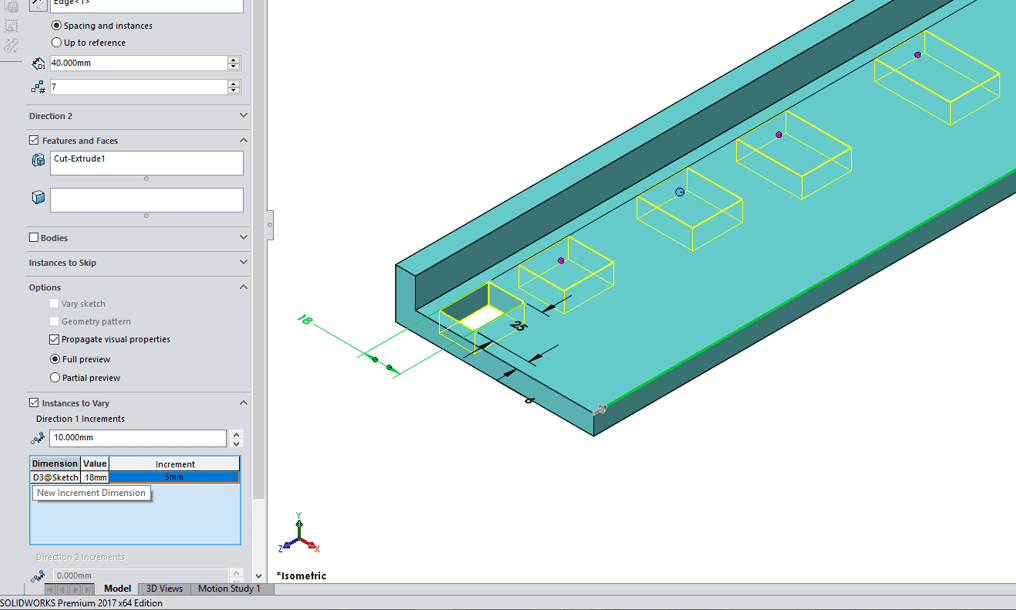This screenshot has width=1016, height=610.
Task: Switch to the 3D Views tab
Action: (x=164, y=589)
